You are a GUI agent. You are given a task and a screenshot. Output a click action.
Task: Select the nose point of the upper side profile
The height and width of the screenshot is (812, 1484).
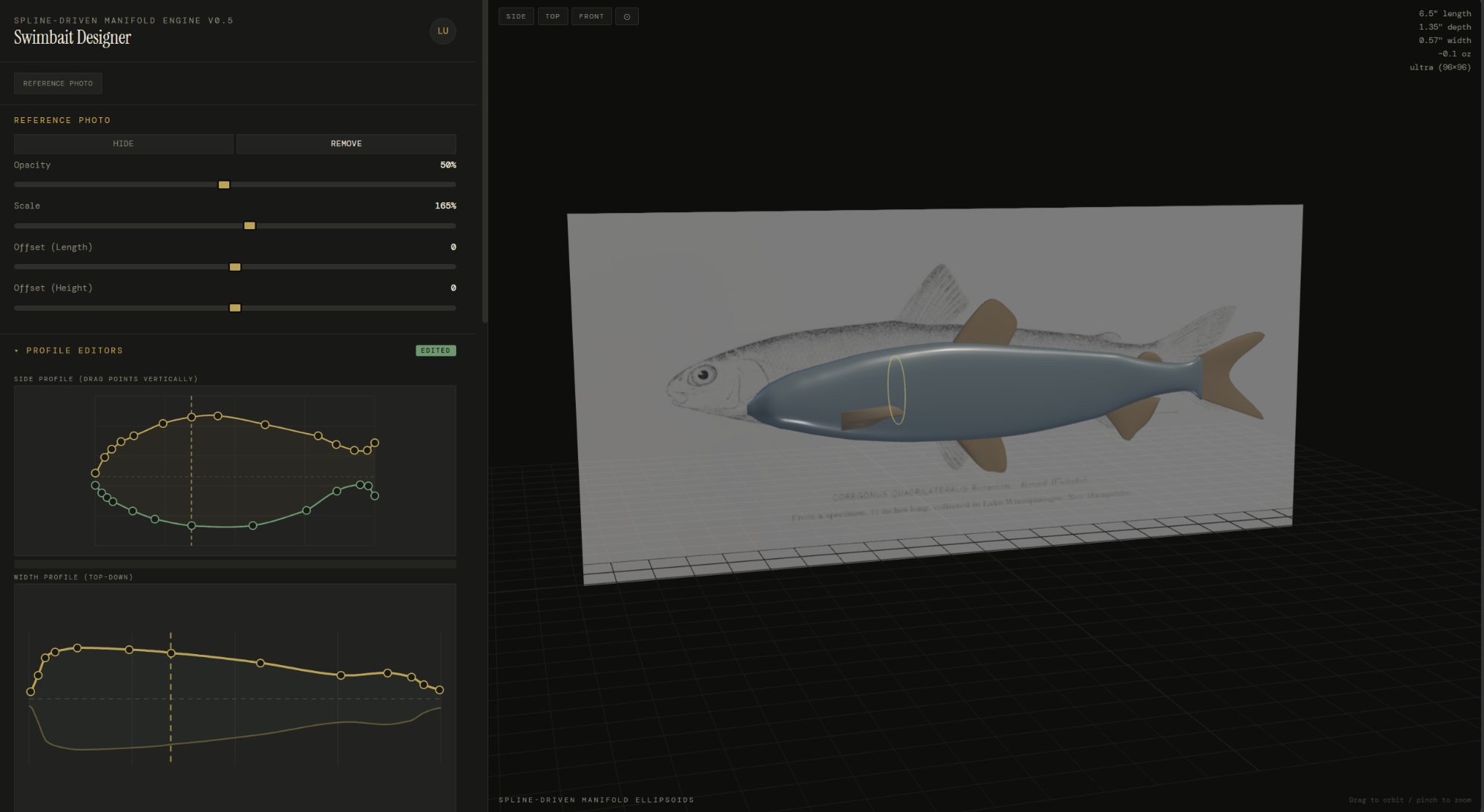pyautogui.click(x=95, y=473)
